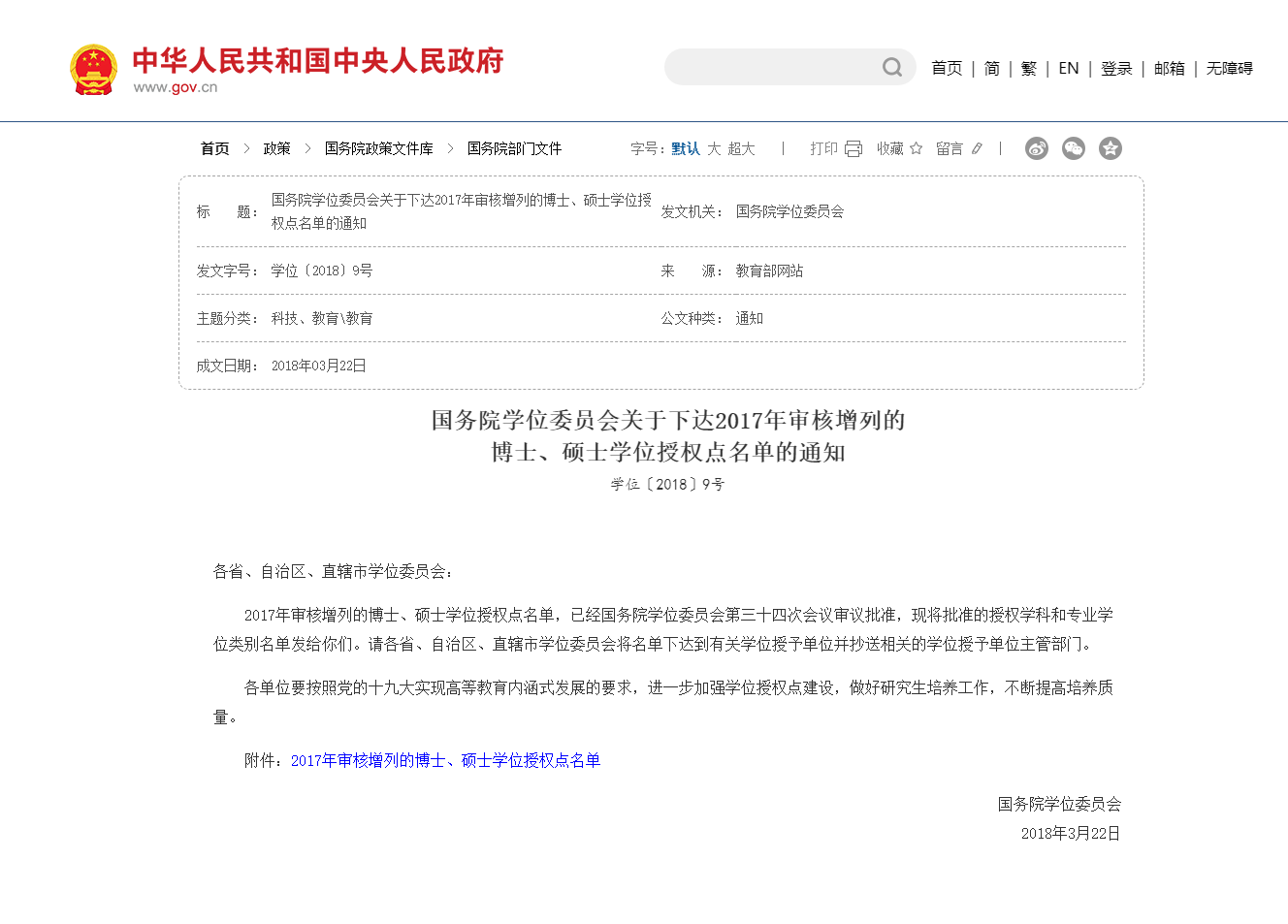Visit 邮箱 from the top navigation

pos(1170,68)
